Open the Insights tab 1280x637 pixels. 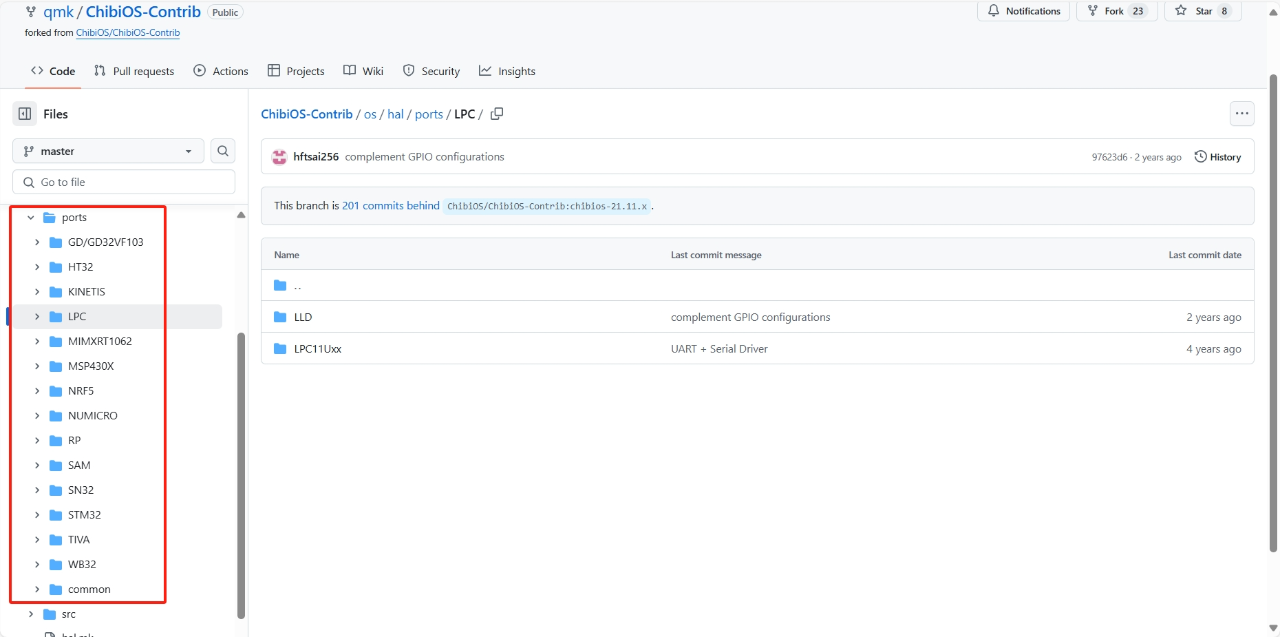click(x=507, y=71)
